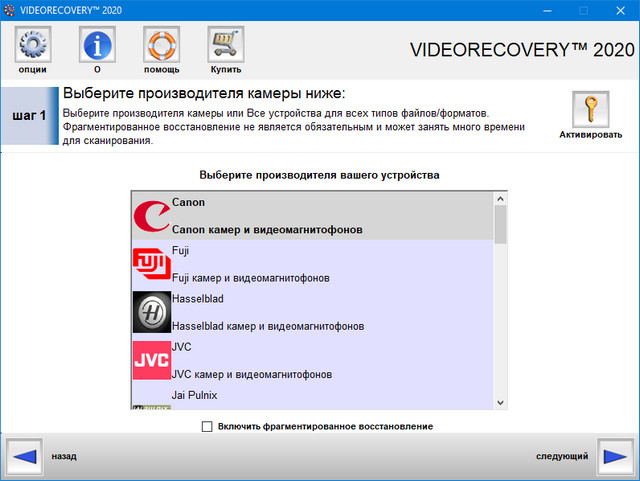Click the следующий right arrow button
This screenshot has height=481, width=640.
point(615,457)
